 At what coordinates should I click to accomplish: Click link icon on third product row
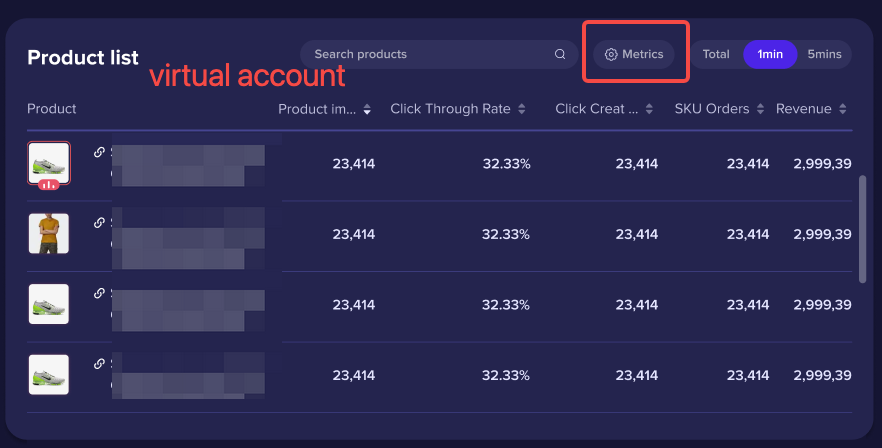pos(99,293)
